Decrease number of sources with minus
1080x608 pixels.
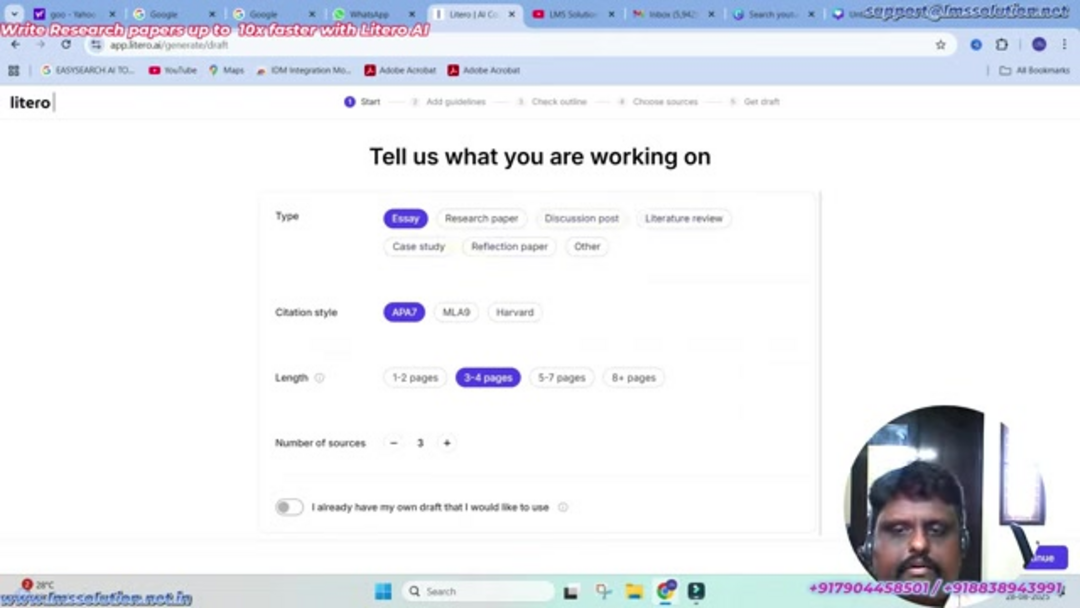coord(393,443)
